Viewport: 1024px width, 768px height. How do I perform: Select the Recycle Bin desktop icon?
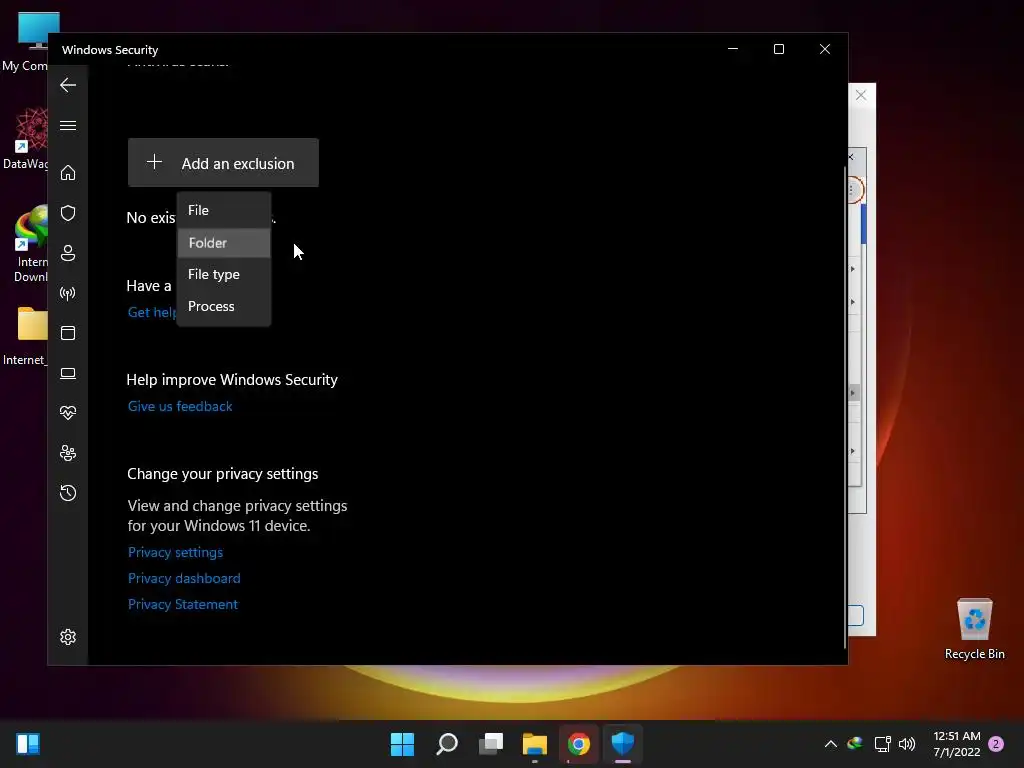[x=974, y=629]
